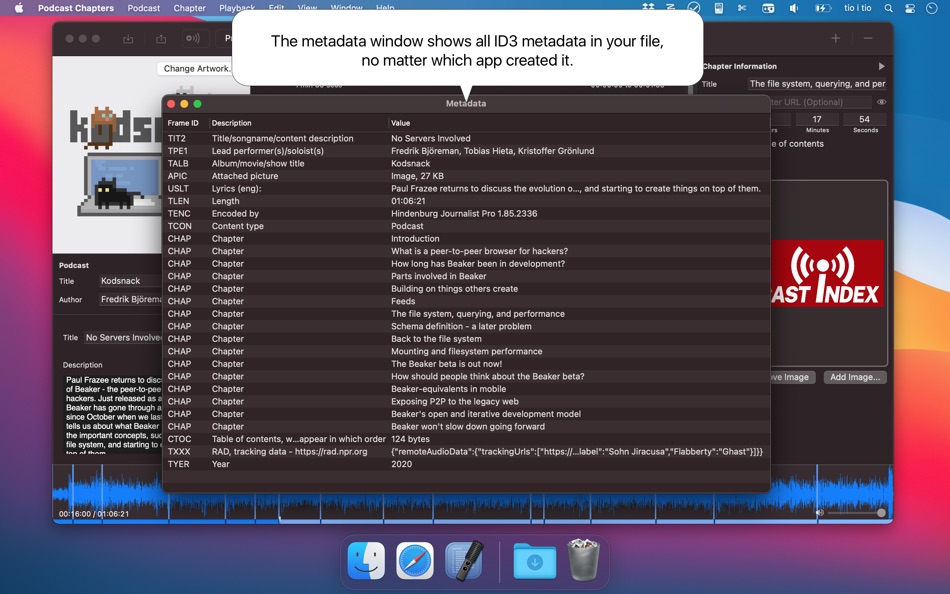Play chapter with the Chapter Information triangle
The width and height of the screenshot is (950, 594).
coord(882,66)
